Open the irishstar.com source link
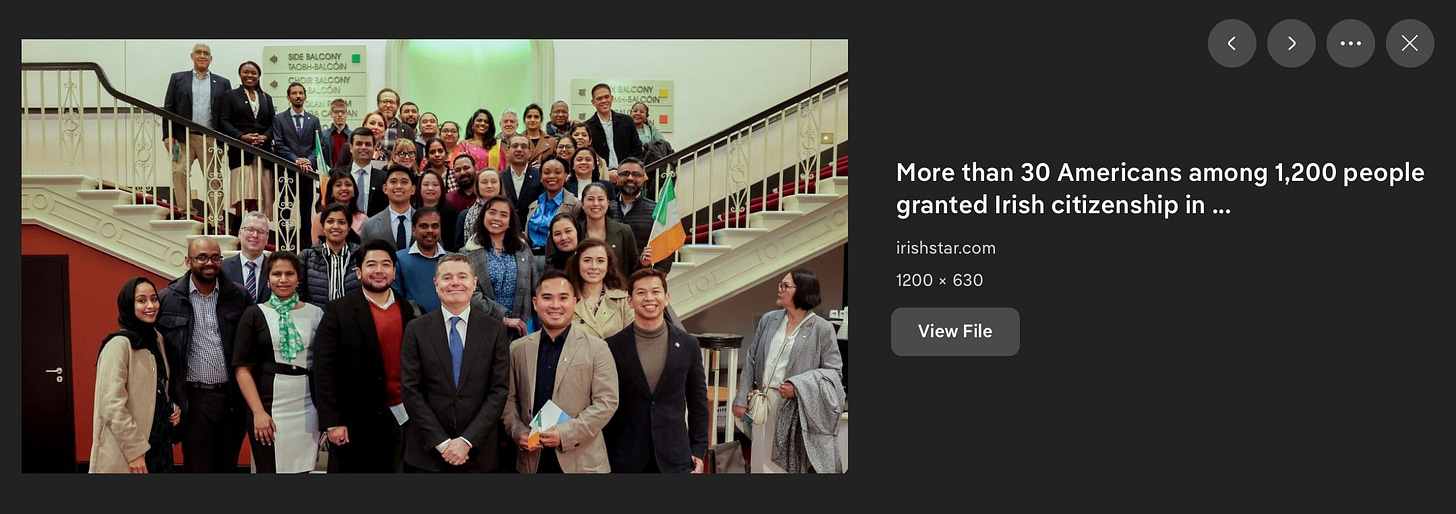This screenshot has height=514, width=1456. (946, 248)
